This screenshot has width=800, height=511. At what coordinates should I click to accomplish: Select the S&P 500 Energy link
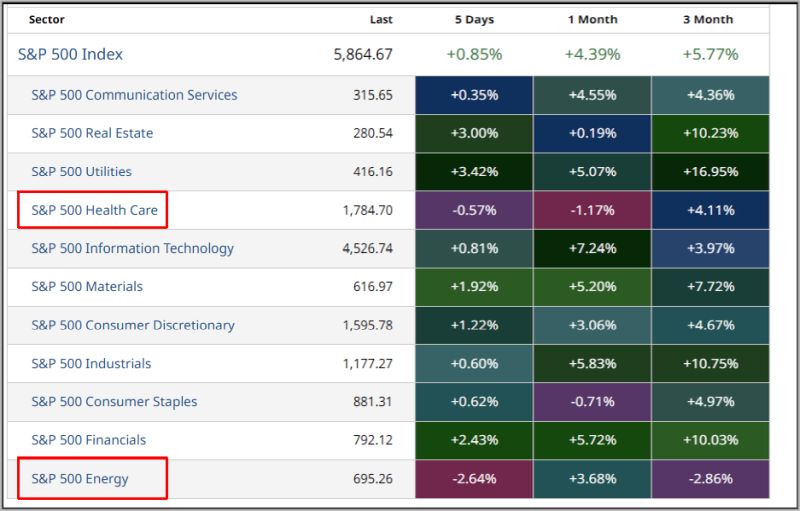click(80, 478)
